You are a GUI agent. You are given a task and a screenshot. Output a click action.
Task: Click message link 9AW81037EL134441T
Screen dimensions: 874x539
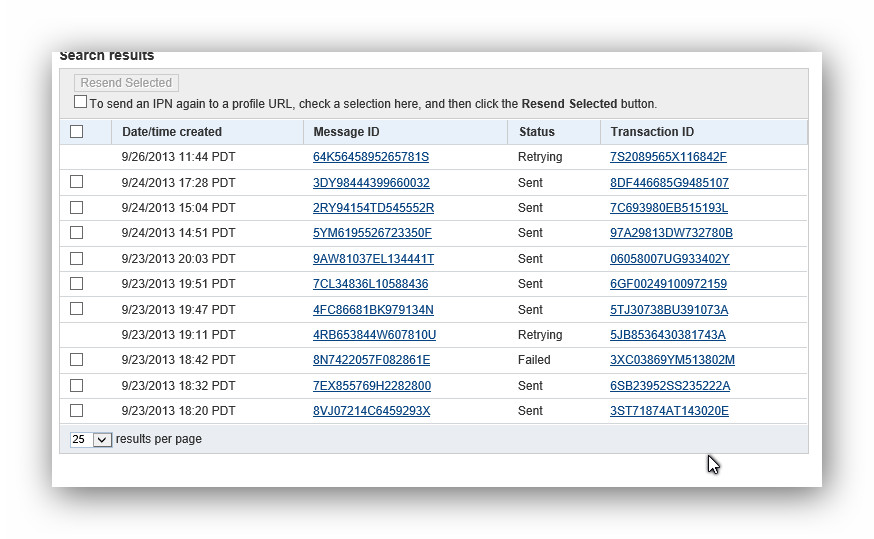(x=373, y=259)
